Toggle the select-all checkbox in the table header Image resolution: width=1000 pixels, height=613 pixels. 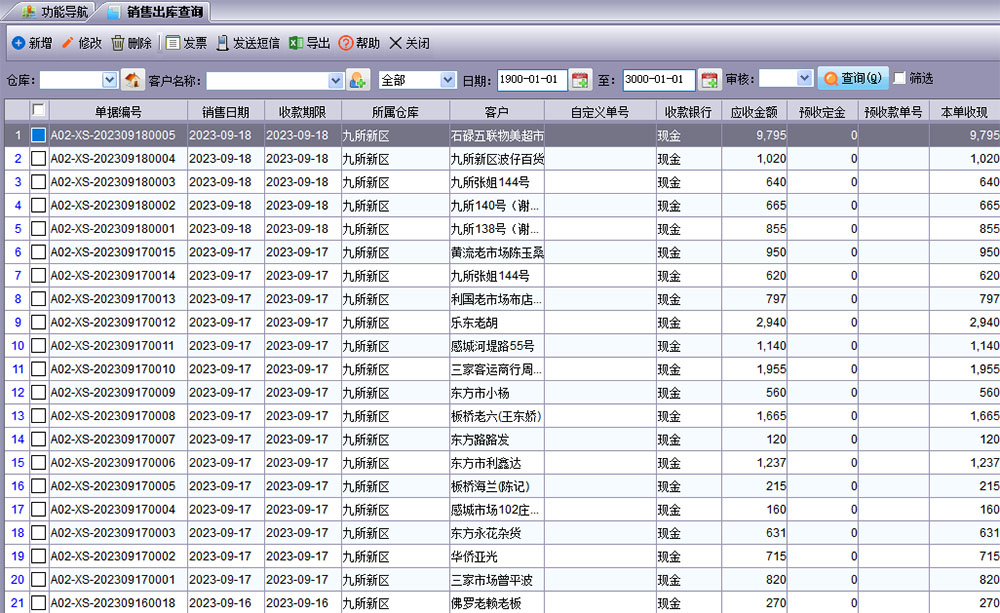pos(38,110)
